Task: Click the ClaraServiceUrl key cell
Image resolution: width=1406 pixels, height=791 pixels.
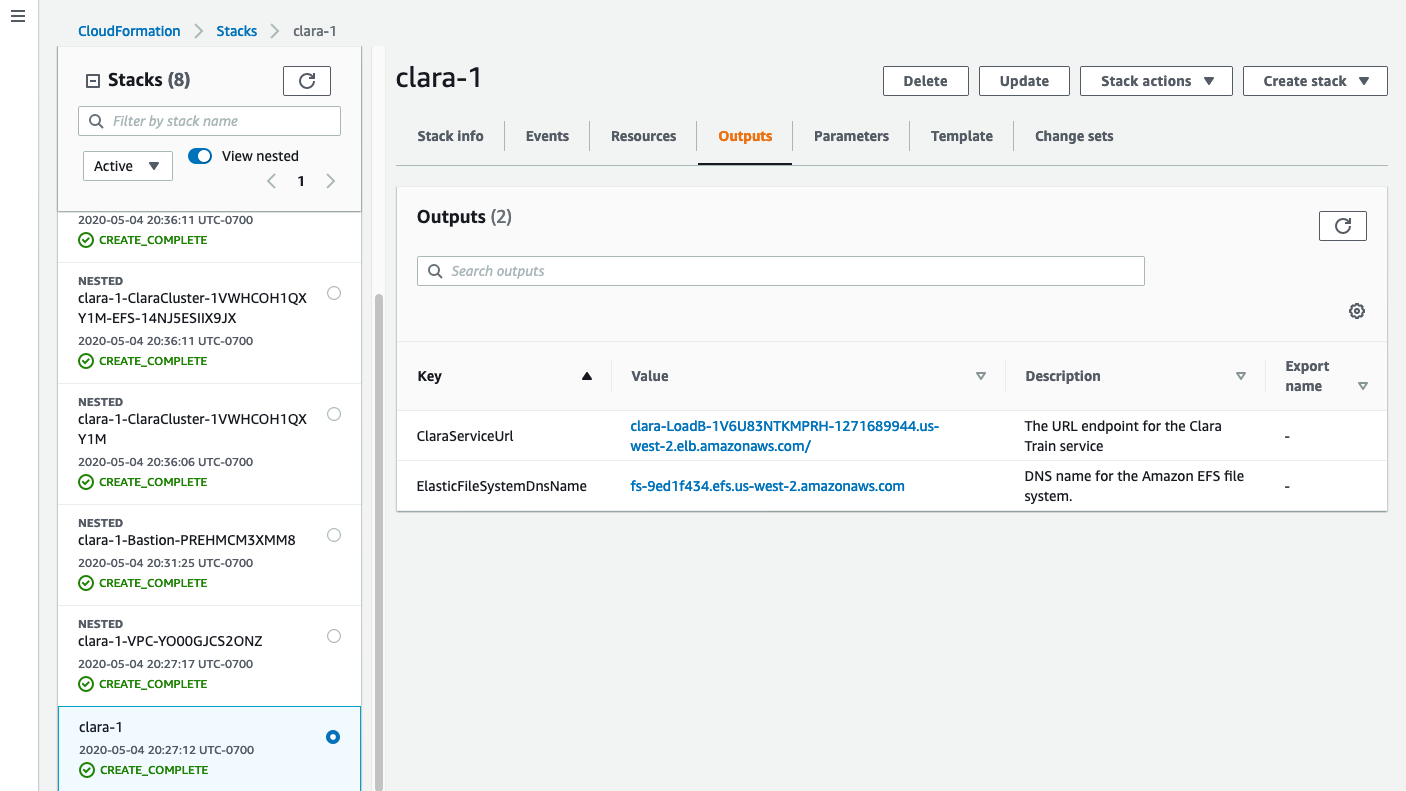Action: [x=466, y=436]
